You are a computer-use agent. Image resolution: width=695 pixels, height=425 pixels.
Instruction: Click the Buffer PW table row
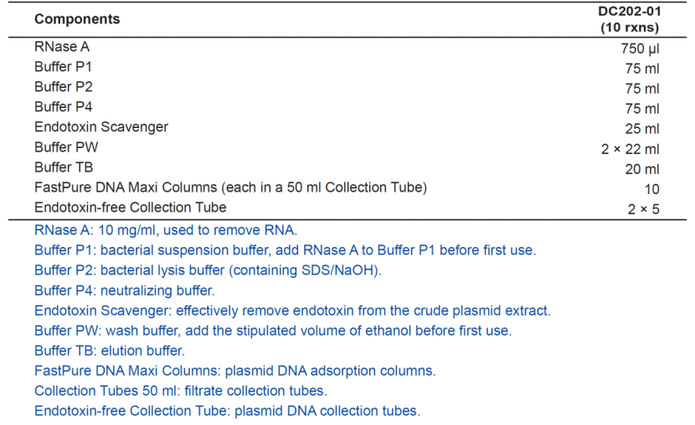(x=347, y=148)
